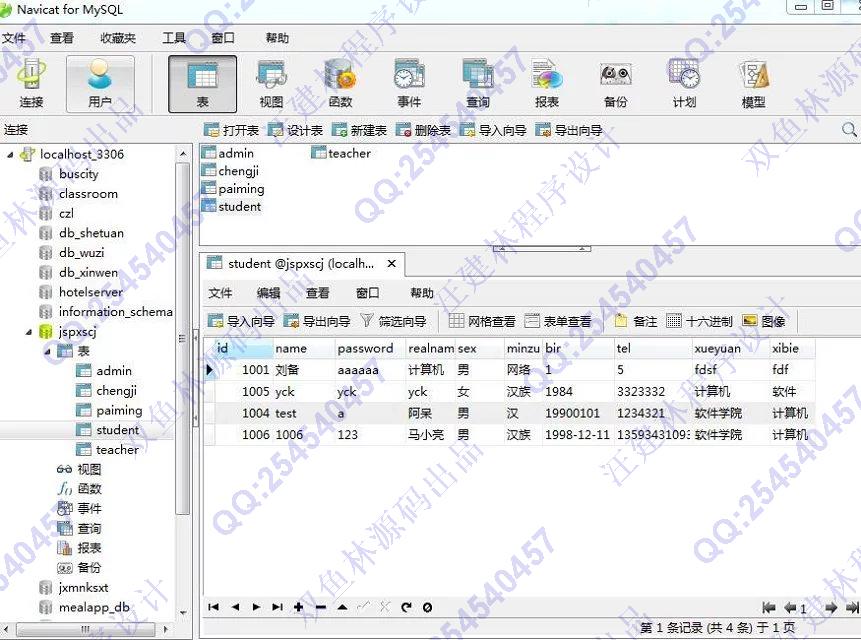Viewport: 861px width, 640px height.
Task: Add a new record with plus icon
Action: [x=299, y=607]
